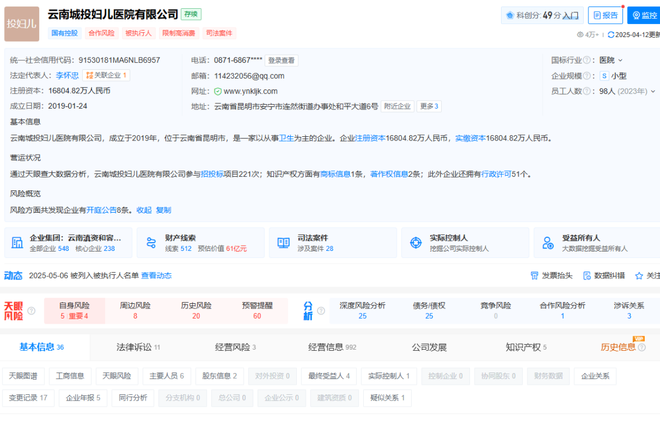
Task: Open legal representative 李怀思 link
Action: point(67,75)
